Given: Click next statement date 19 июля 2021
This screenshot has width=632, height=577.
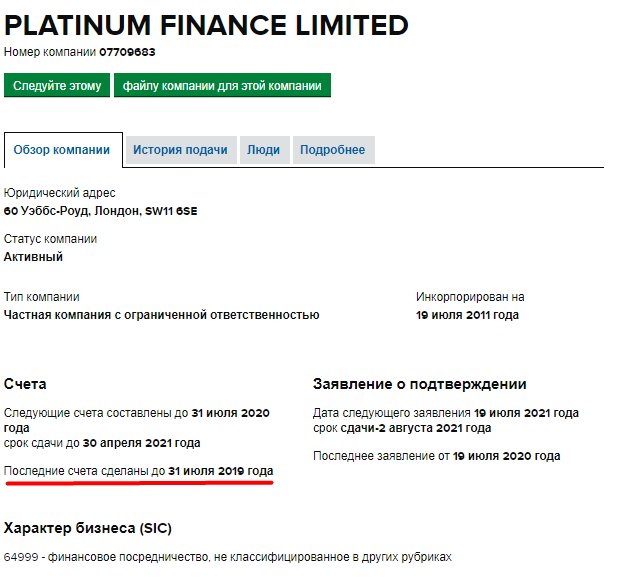Looking at the screenshot, I should pyautogui.click(x=526, y=413).
